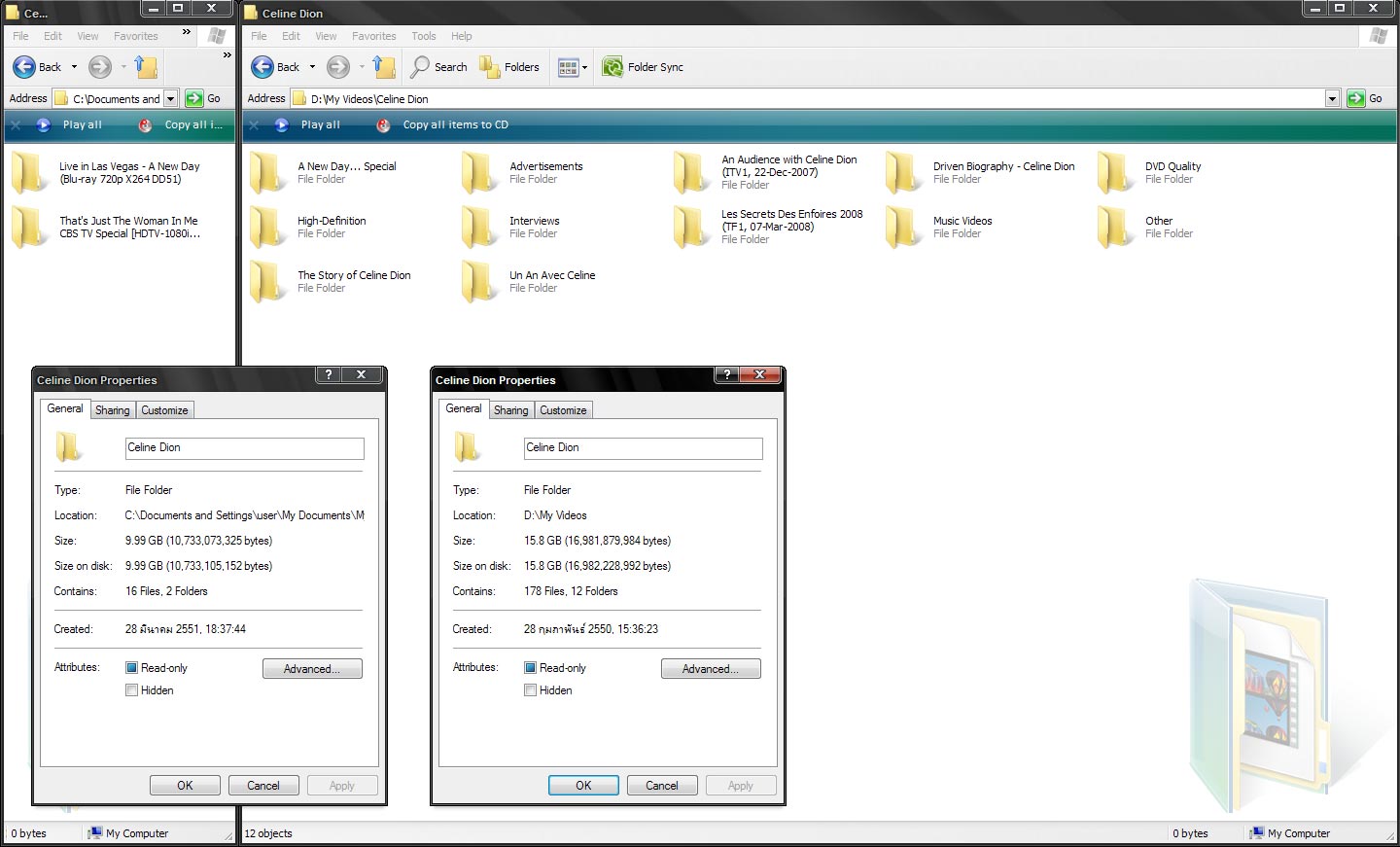Select the DVD Quality folder
This screenshot has width=1400, height=847.
pos(1150,172)
